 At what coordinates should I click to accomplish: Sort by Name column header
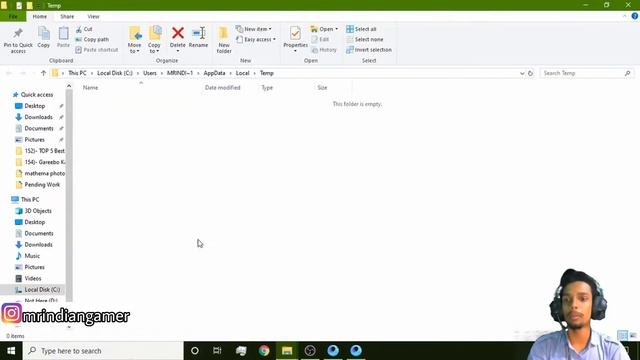pos(90,88)
